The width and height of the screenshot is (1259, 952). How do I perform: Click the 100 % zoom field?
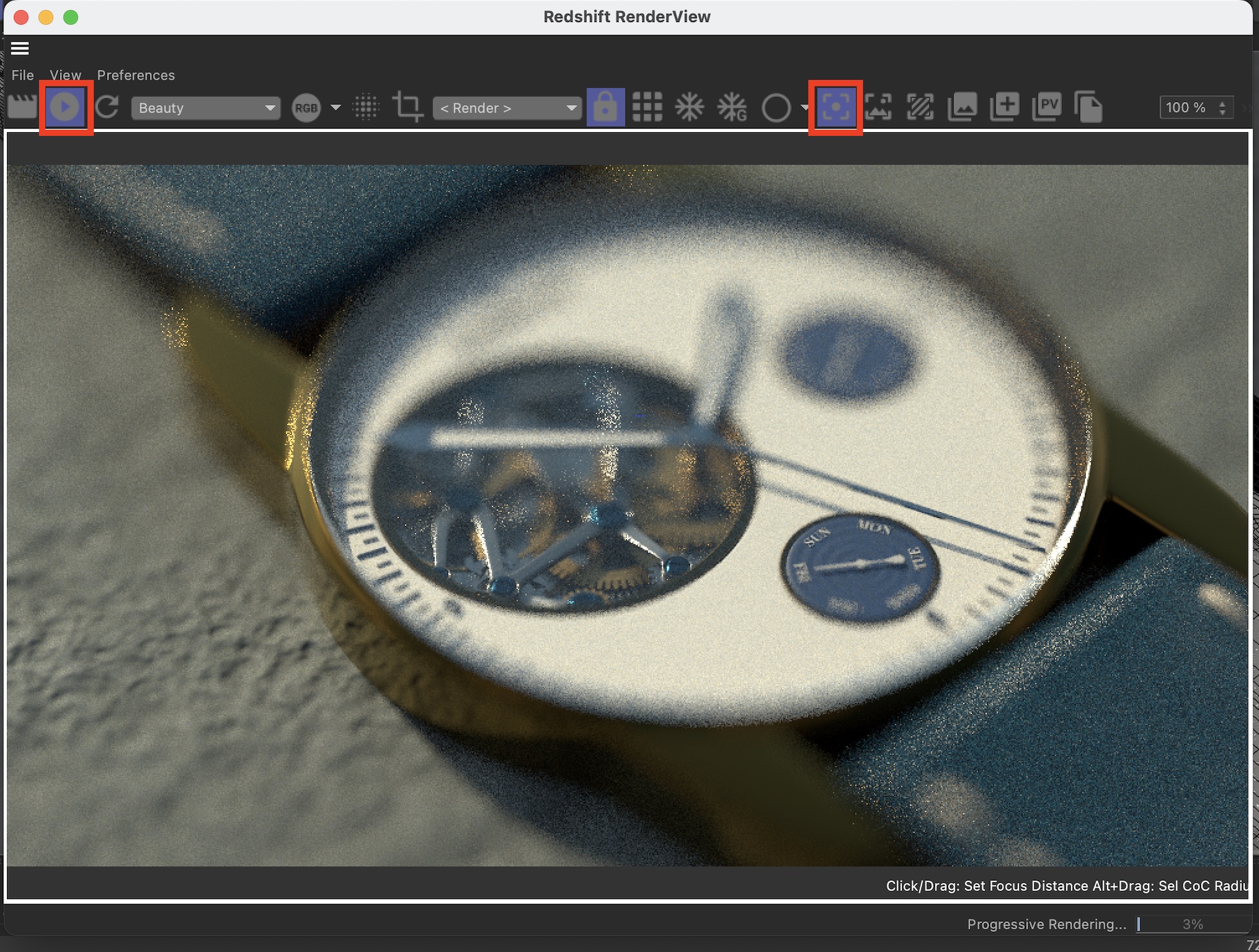point(1187,108)
